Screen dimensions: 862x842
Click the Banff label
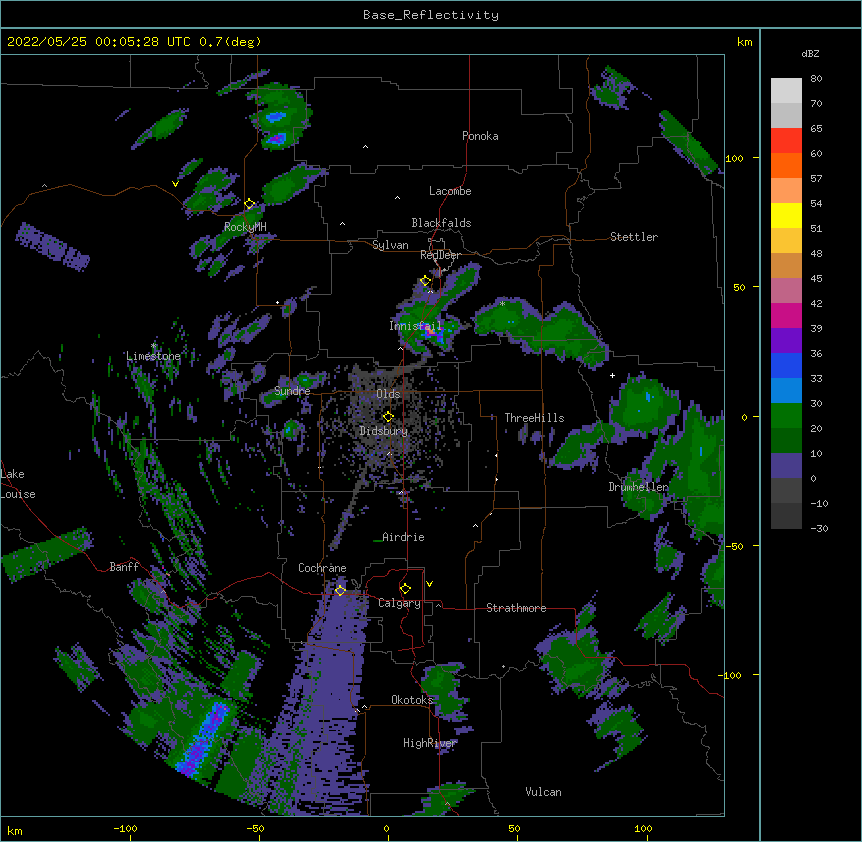point(124,567)
